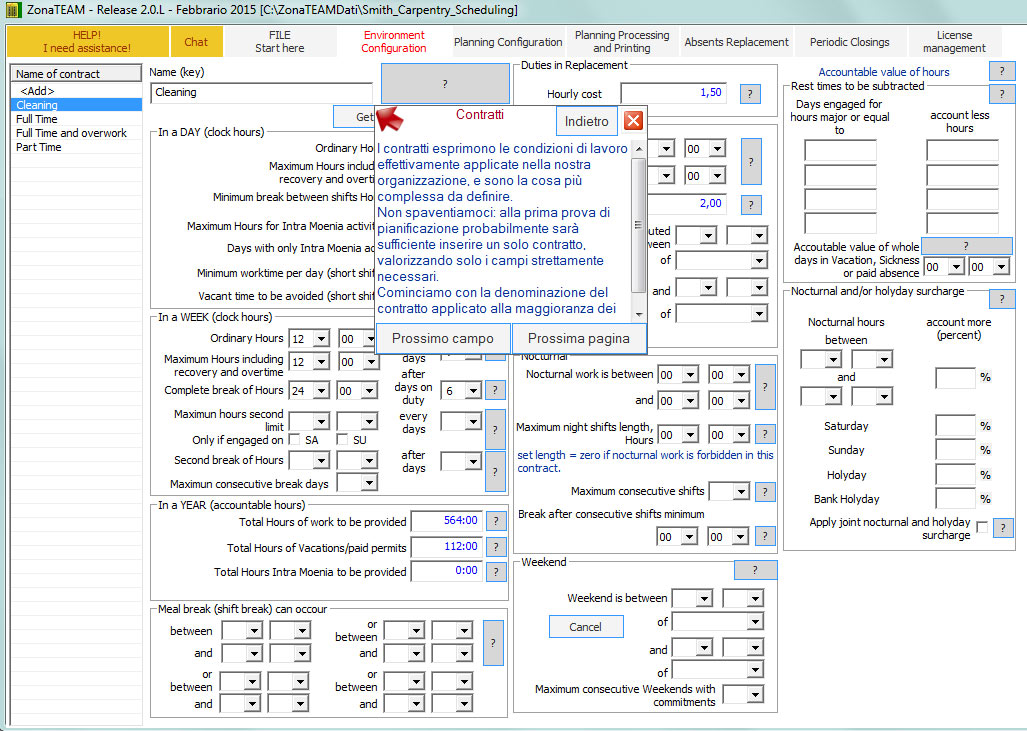1027x731 pixels.
Task: Click Total Hours of work field 564:00
Action: 447,521
